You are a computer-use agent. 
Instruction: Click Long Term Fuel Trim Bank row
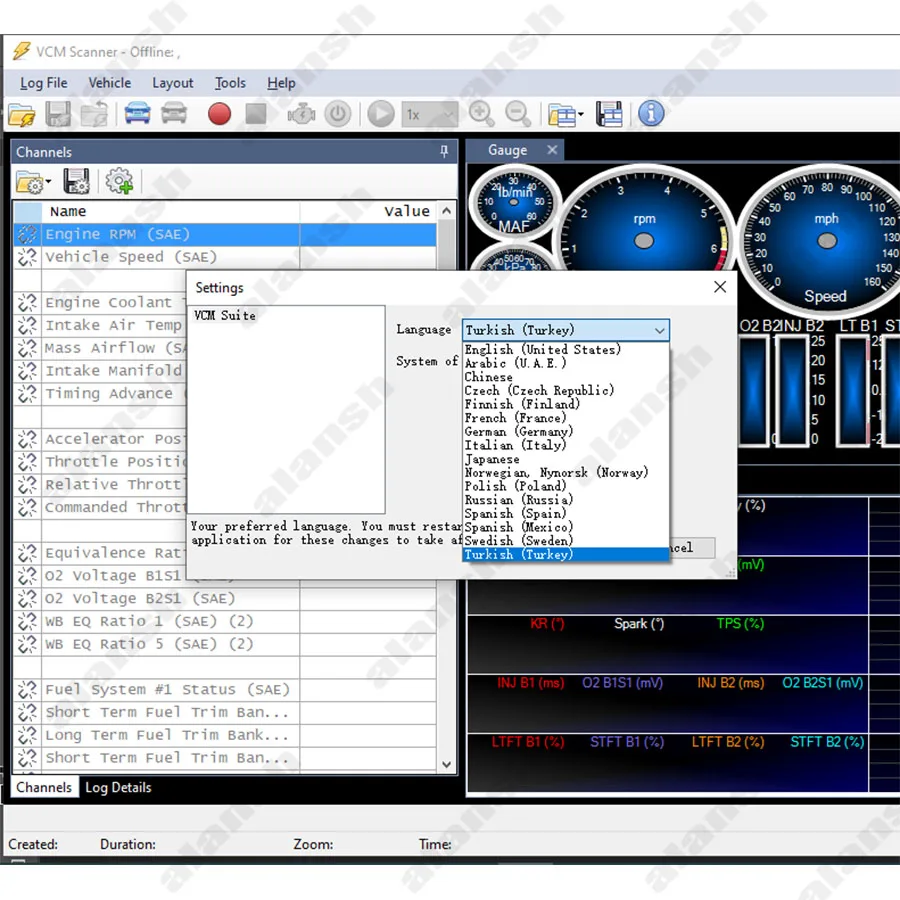click(x=224, y=735)
